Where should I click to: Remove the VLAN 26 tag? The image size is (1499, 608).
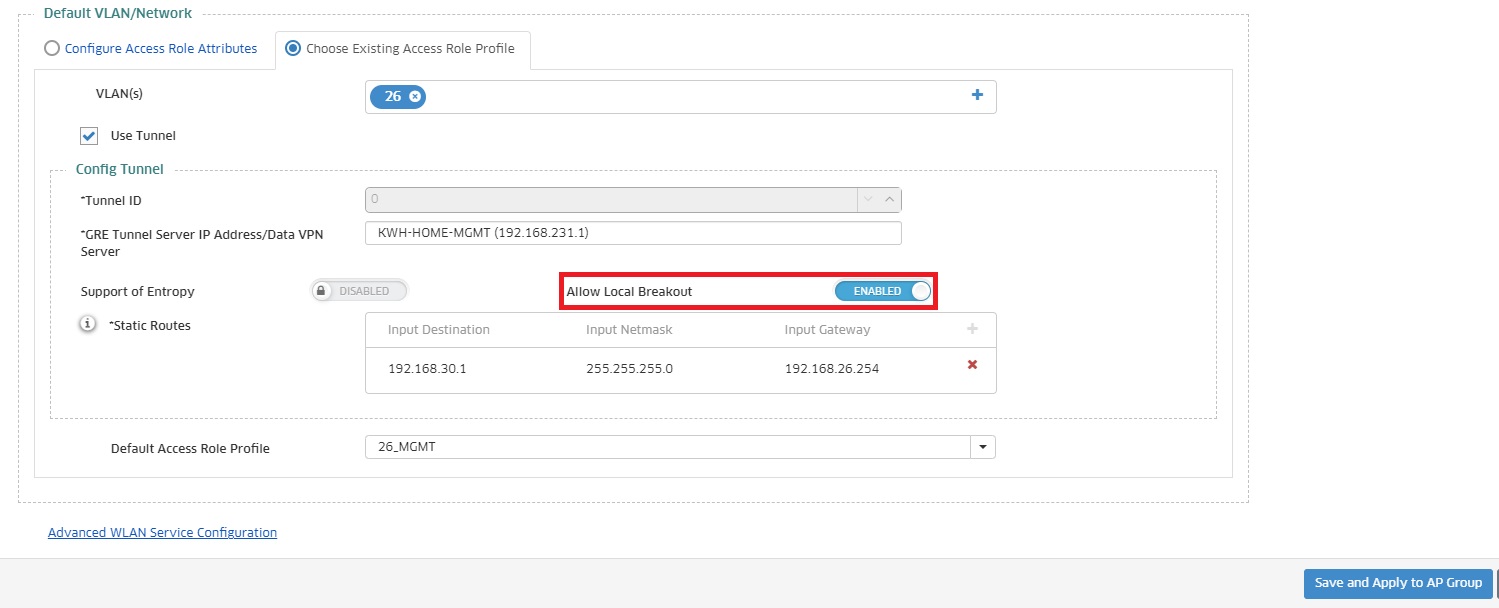[415, 96]
